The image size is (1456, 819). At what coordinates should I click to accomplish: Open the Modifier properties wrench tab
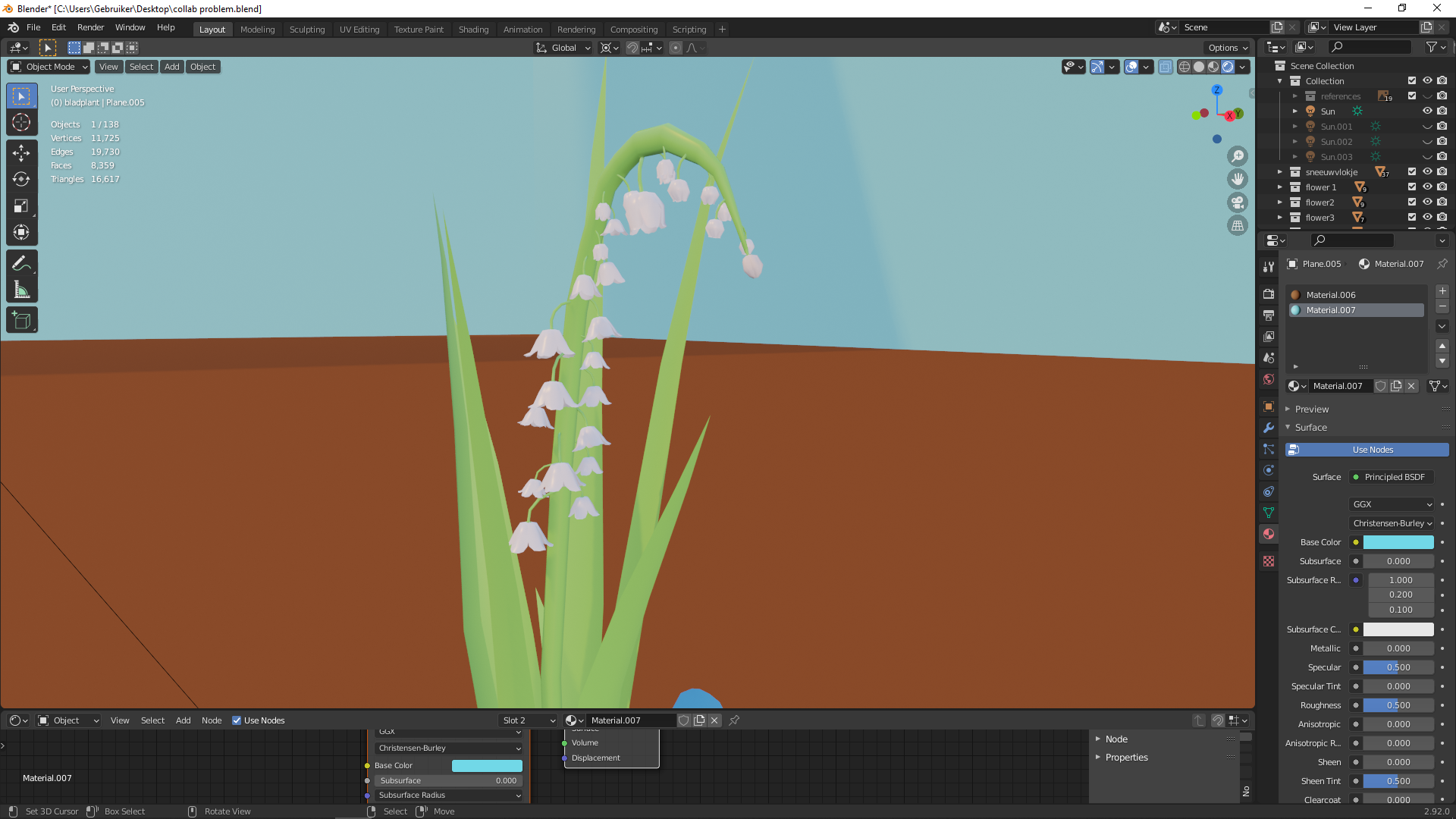tap(1269, 428)
